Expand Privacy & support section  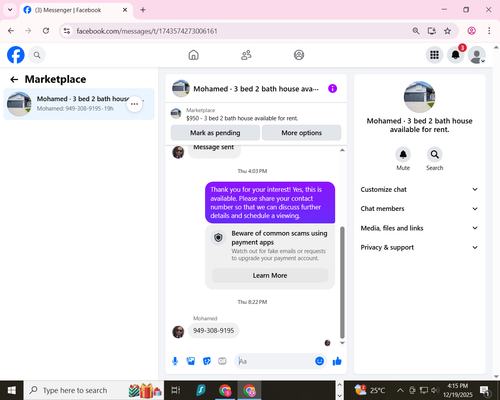pyautogui.click(x=419, y=247)
